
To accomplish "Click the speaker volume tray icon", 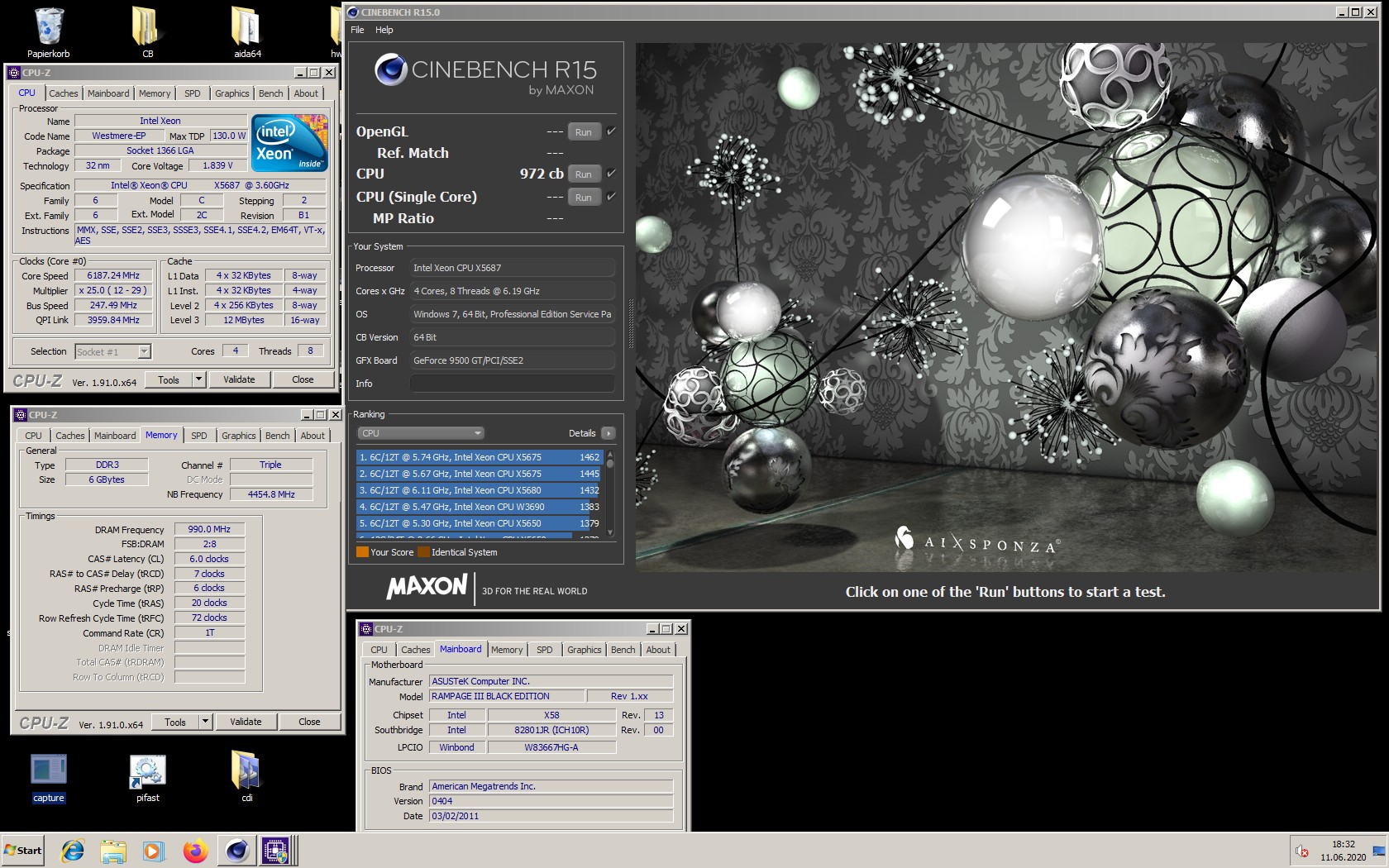I will click(1302, 851).
